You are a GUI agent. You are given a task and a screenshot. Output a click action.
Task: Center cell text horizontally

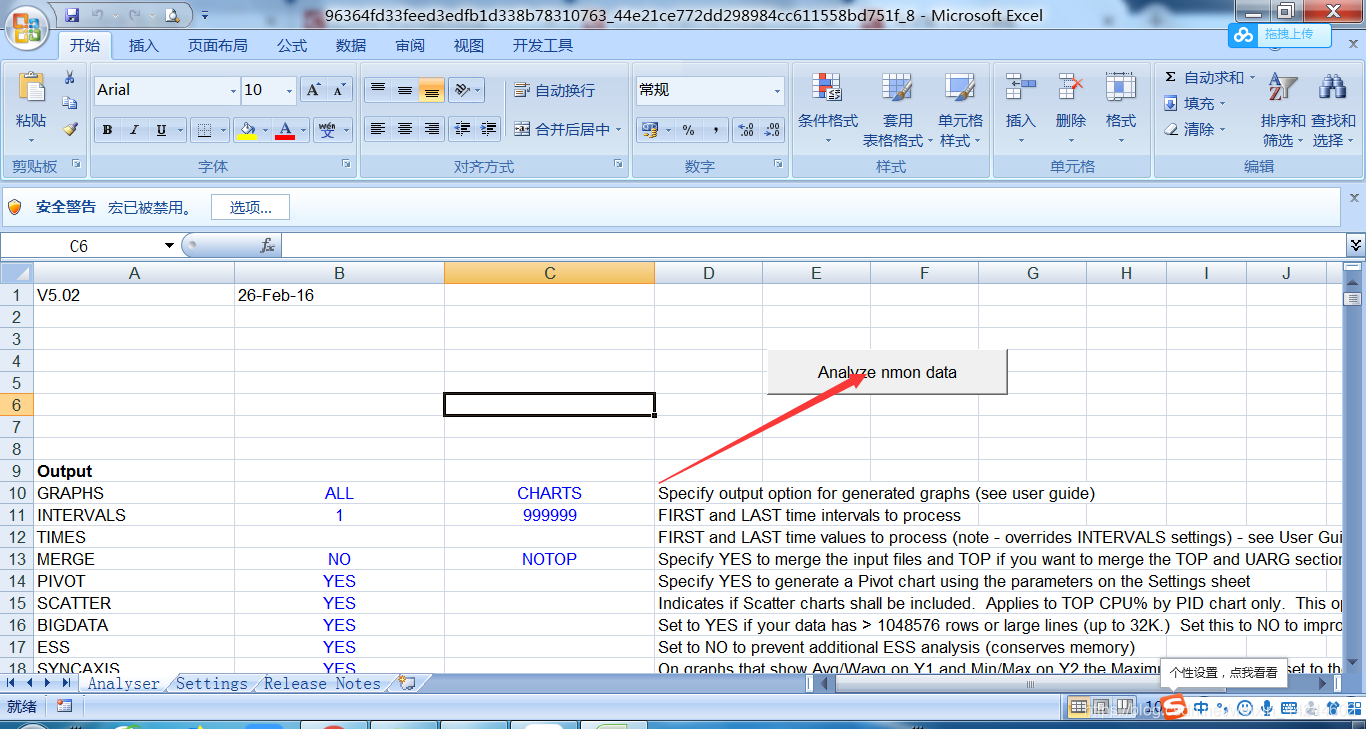405,129
